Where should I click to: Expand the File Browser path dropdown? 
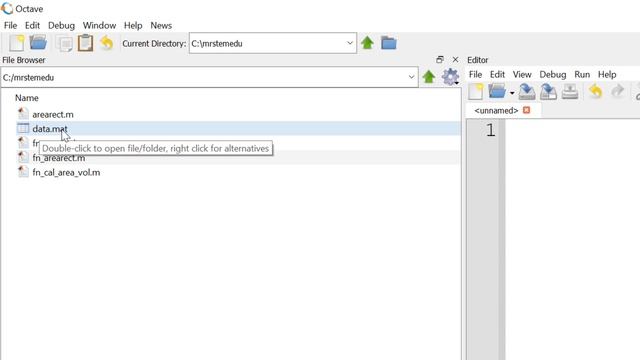click(x=411, y=77)
